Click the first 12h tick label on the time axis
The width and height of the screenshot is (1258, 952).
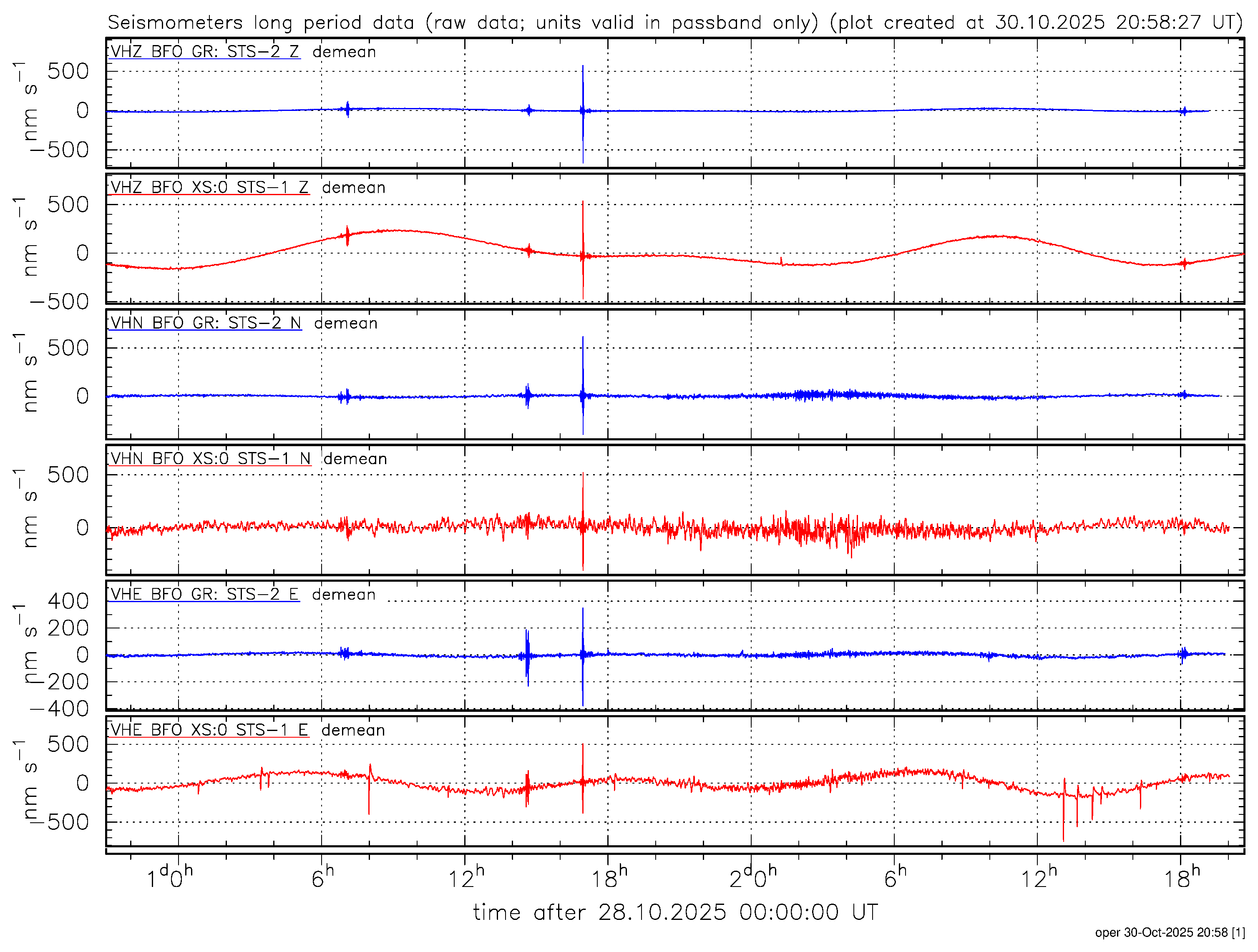pyautogui.click(x=466, y=879)
